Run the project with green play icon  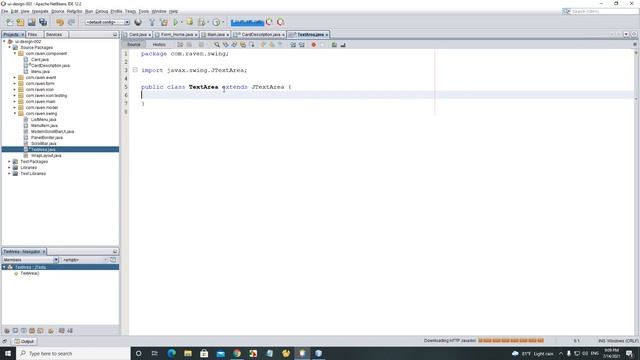176,22
